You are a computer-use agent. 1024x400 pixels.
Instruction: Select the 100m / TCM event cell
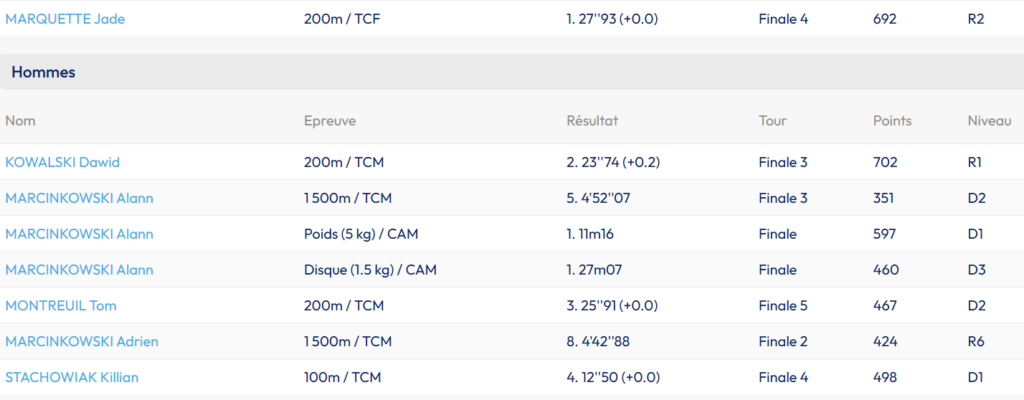pyautogui.click(x=342, y=378)
